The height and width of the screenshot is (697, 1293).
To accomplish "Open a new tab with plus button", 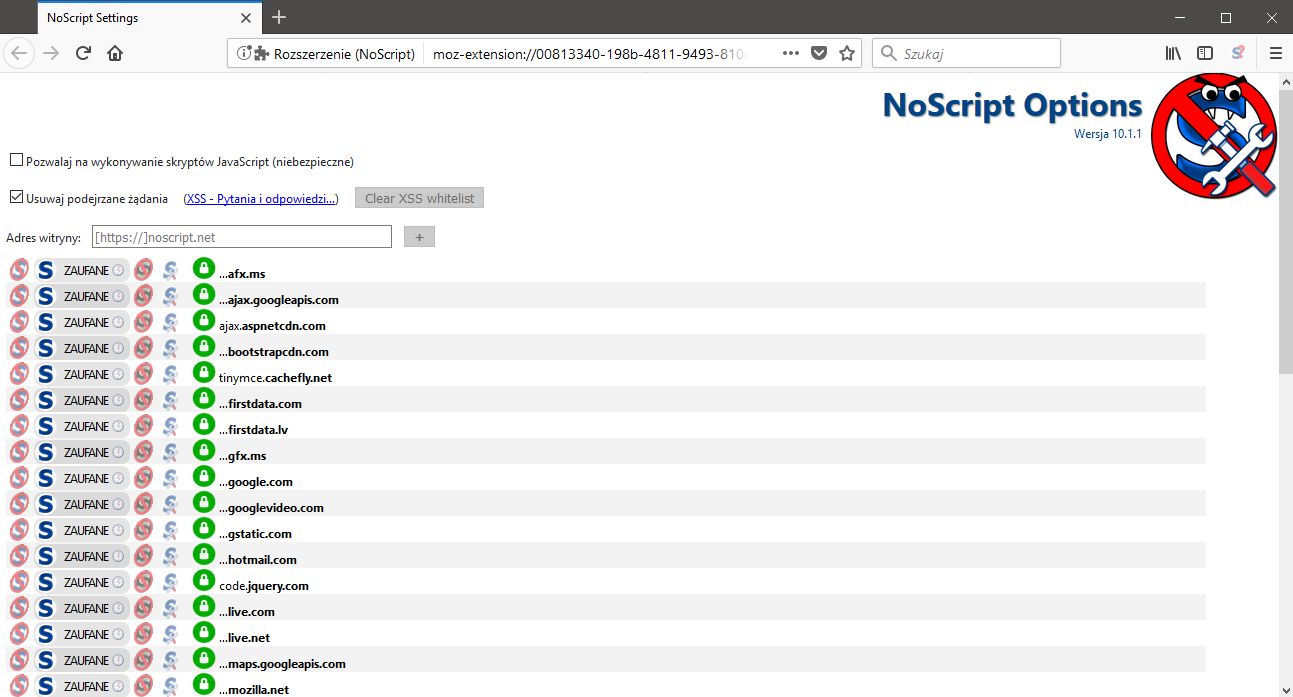I will 279,17.
